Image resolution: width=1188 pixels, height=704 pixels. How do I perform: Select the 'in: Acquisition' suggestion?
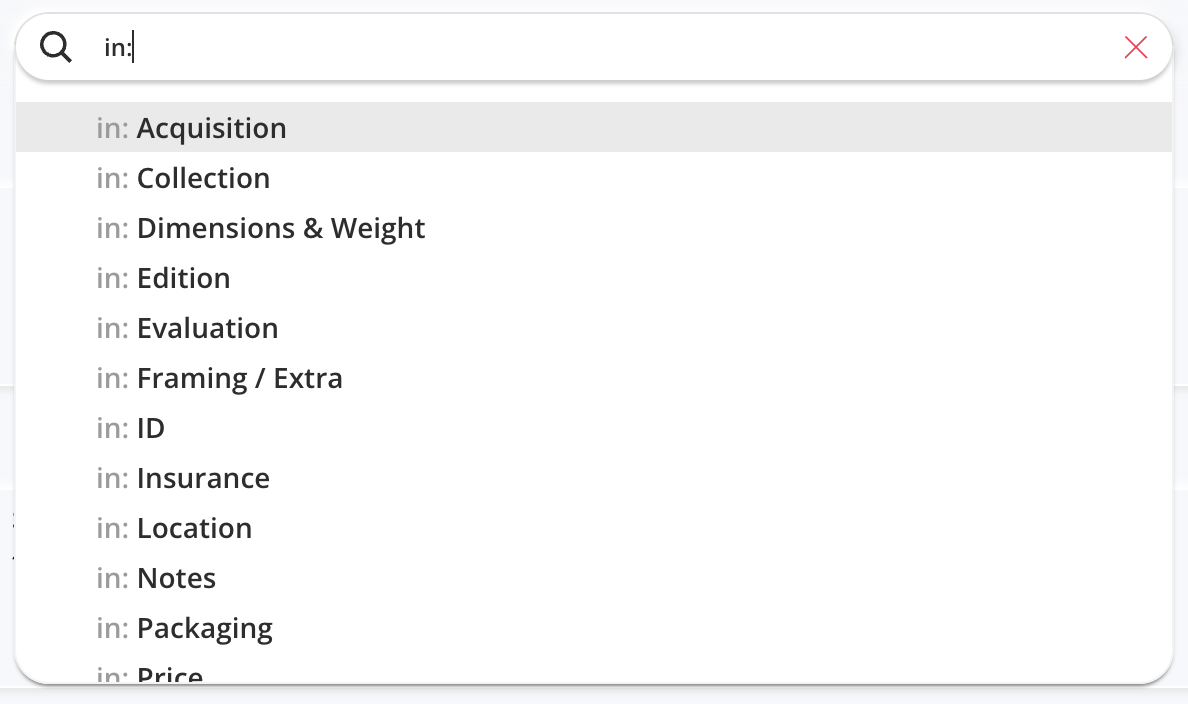[x=594, y=127]
